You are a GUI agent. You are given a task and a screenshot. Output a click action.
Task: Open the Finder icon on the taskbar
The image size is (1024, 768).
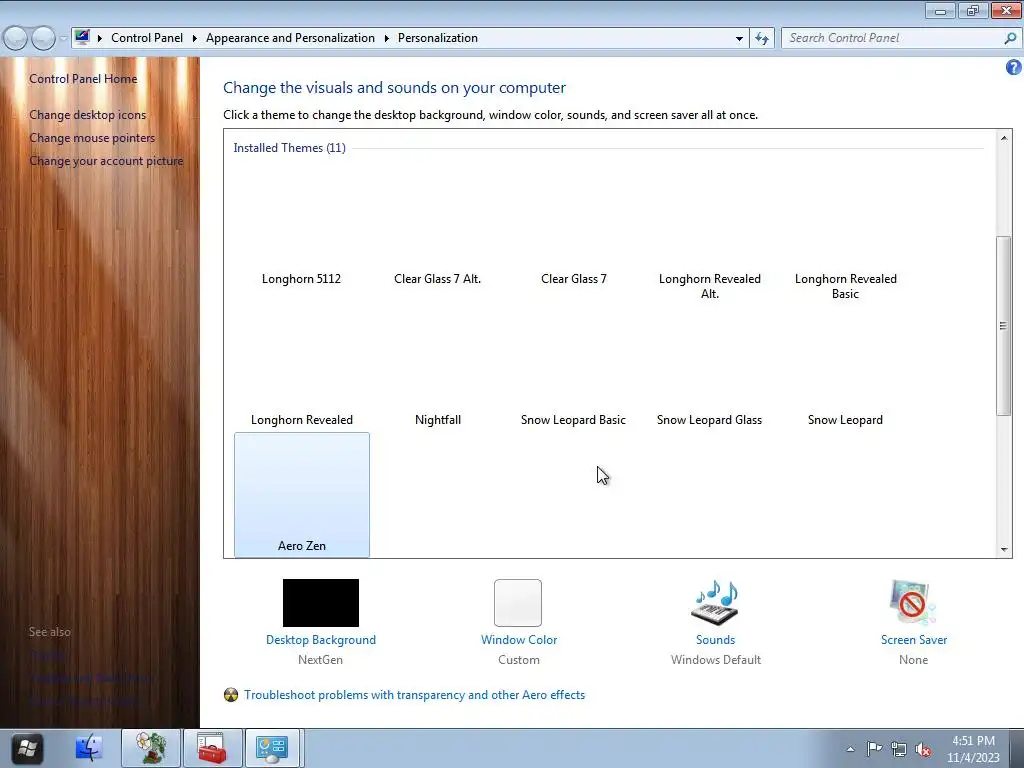tap(89, 748)
